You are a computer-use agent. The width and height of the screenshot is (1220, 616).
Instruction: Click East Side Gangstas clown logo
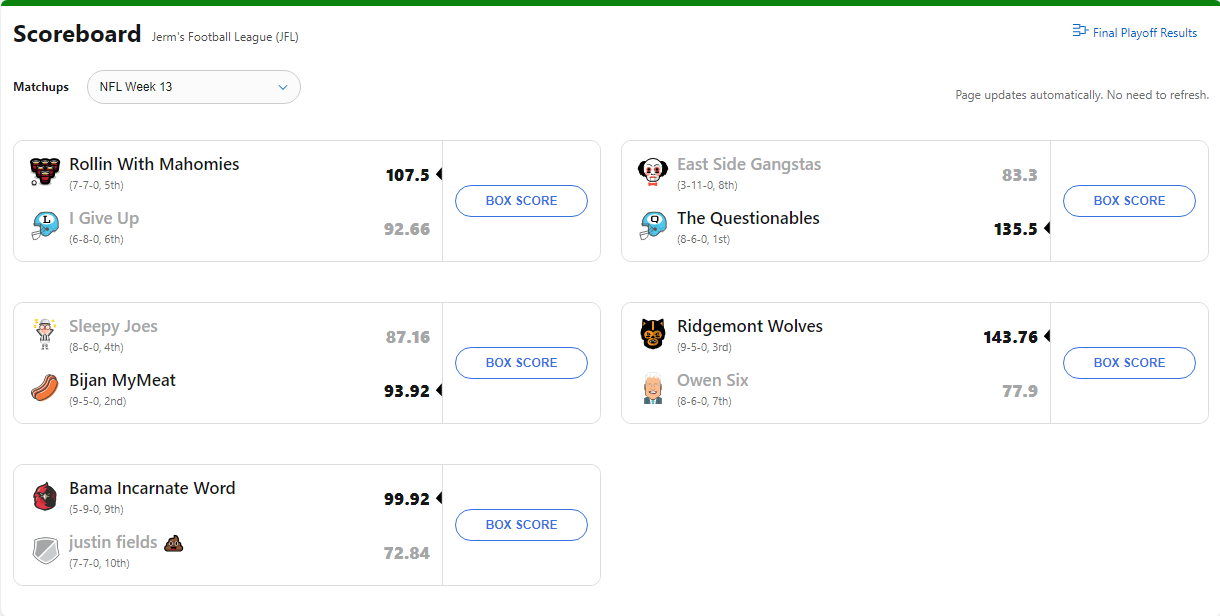[653, 172]
